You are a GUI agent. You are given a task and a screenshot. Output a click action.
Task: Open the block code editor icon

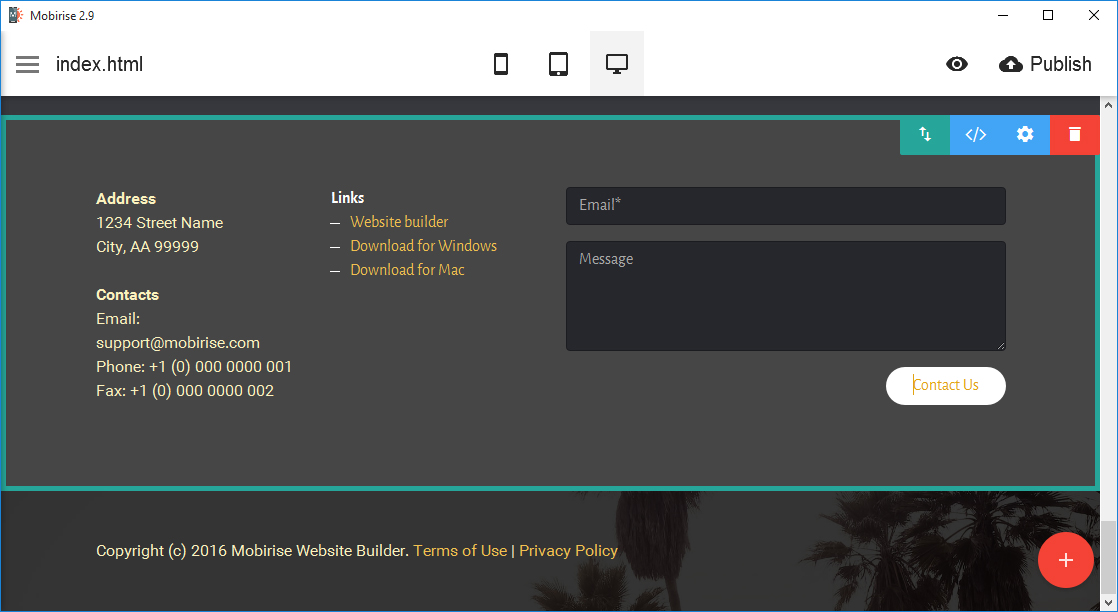point(975,134)
